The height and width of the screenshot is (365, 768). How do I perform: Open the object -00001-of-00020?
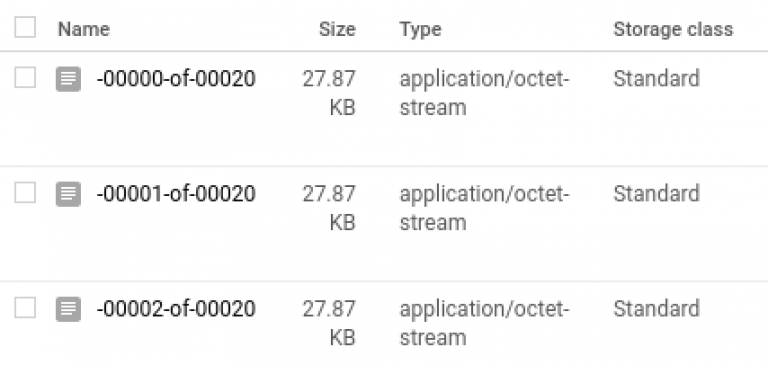coord(176,194)
